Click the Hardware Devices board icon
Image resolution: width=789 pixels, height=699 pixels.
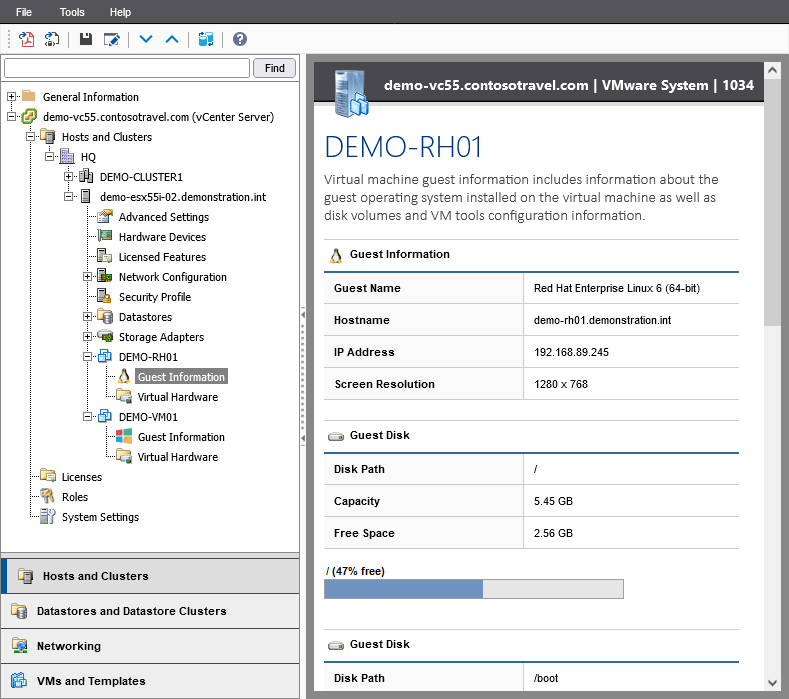click(x=105, y=236)
